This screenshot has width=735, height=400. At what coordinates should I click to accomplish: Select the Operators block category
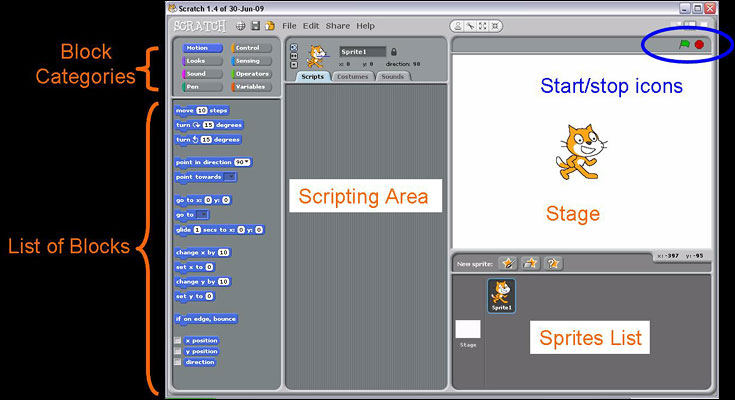(251, 74)
